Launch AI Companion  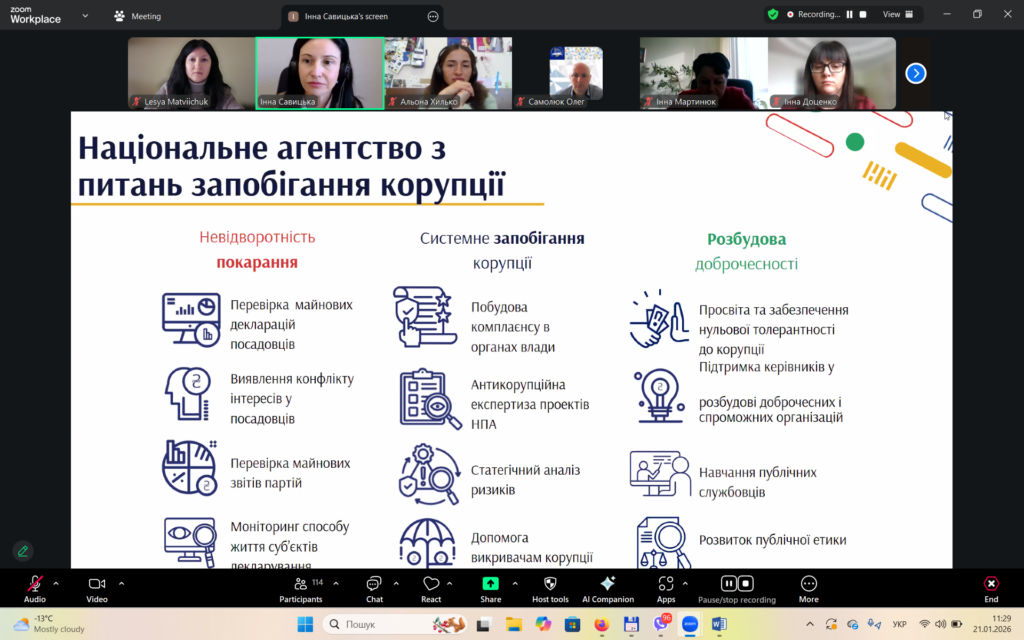[x=608, y=584]
